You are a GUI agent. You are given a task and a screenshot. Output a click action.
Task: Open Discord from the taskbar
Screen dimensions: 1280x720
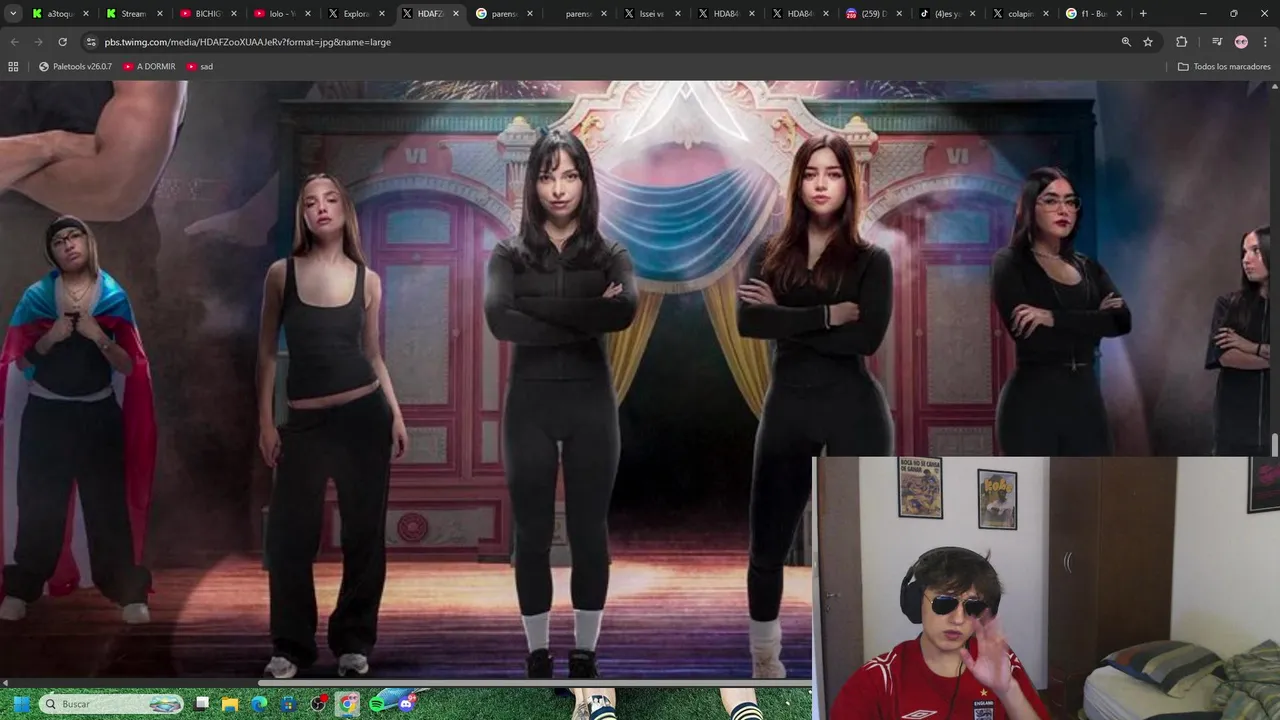(406, 704)
